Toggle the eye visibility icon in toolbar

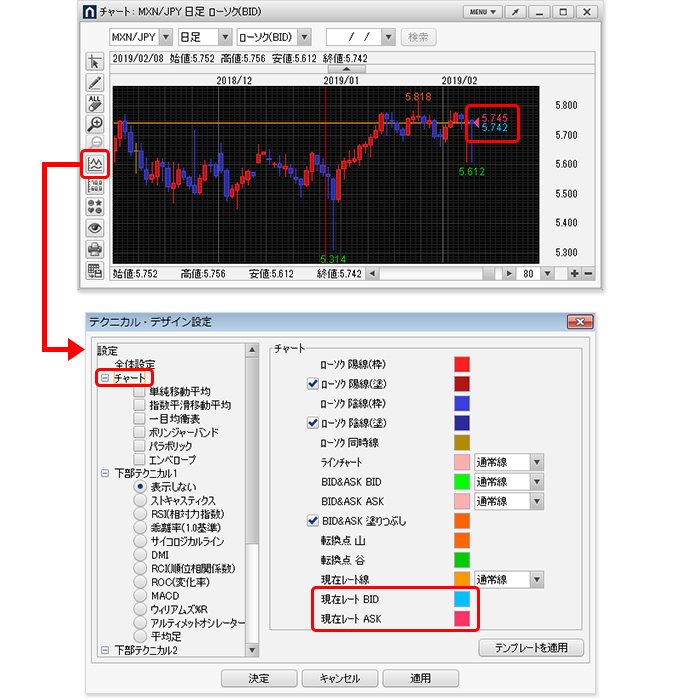pyautogui.click(x=95, y=228)
